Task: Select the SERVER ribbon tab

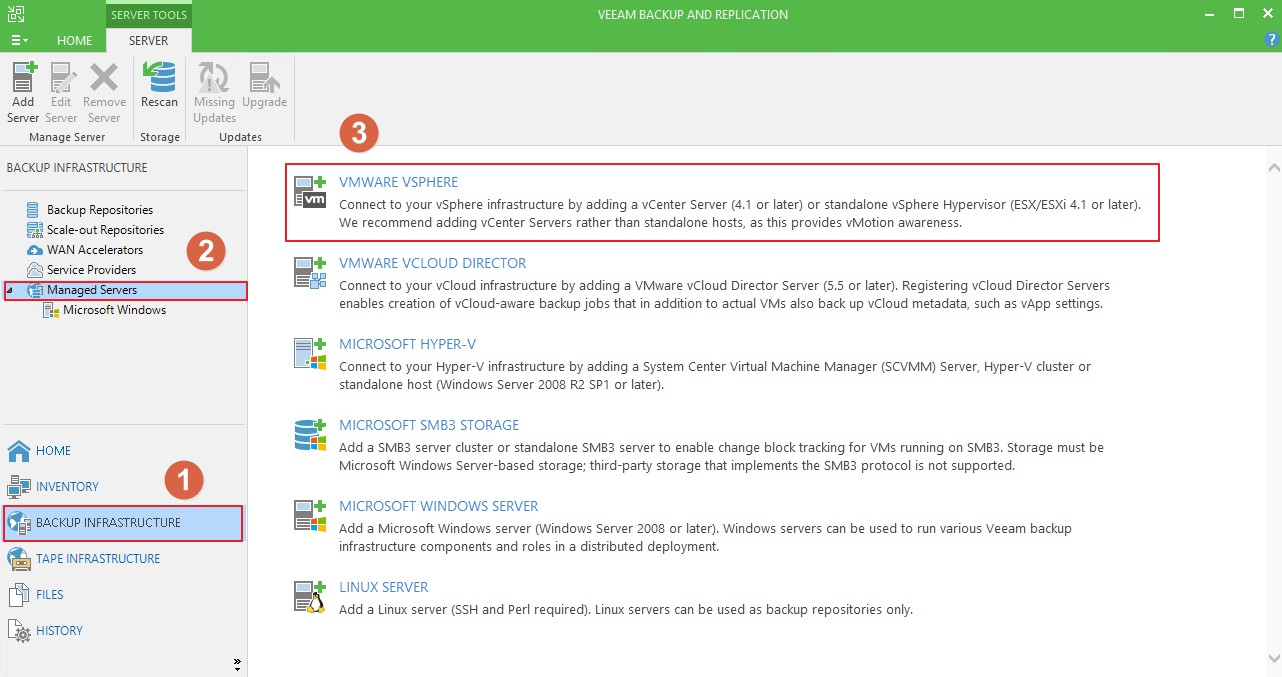Action: (148, 41)
